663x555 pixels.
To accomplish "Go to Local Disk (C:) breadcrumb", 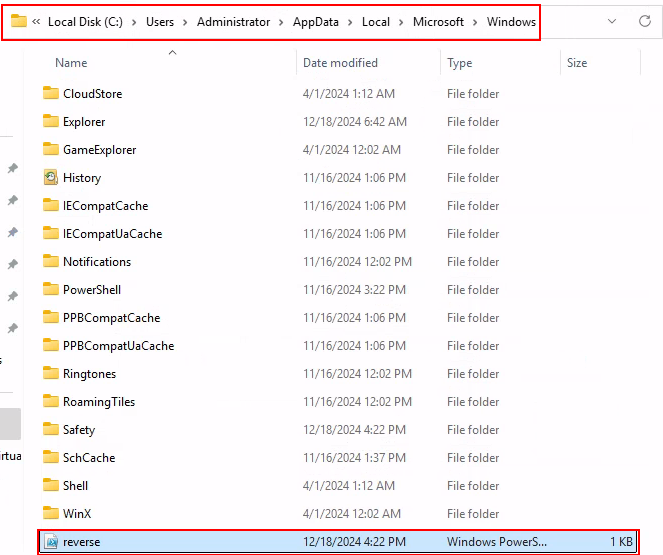I will tap(85, 21).
